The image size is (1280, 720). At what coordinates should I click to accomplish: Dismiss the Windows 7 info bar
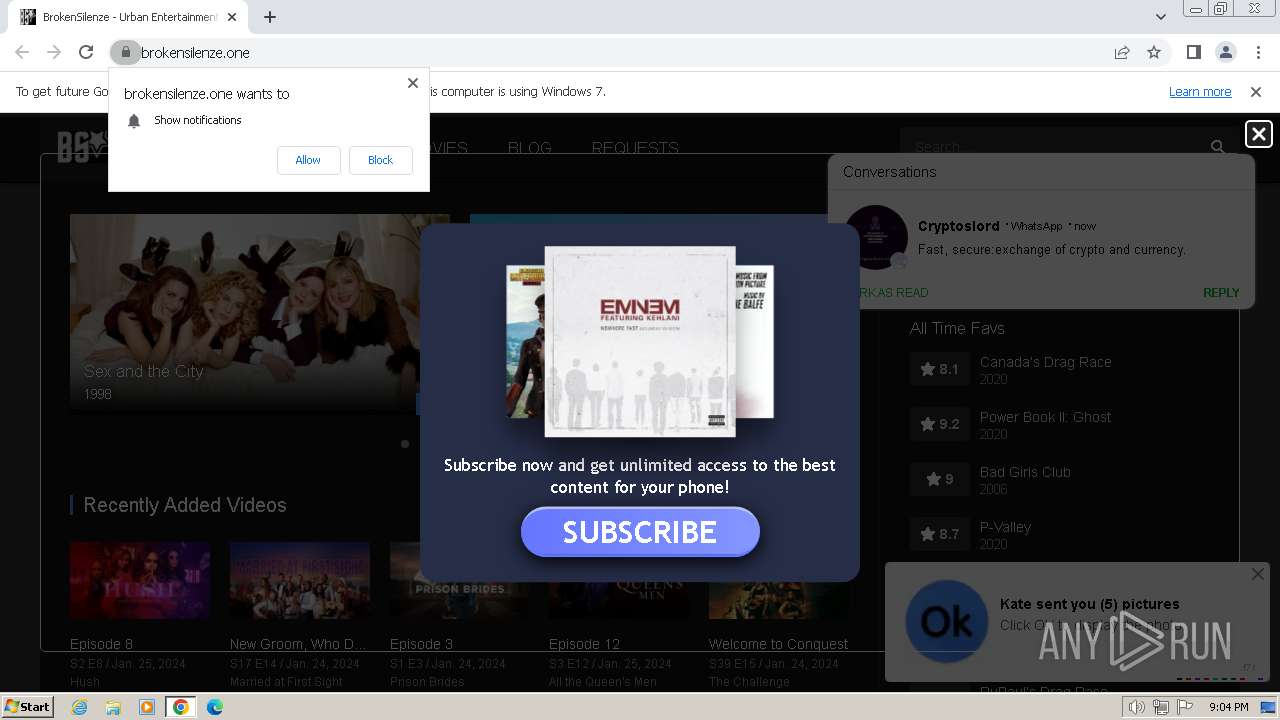click(x=1256, y=91)
